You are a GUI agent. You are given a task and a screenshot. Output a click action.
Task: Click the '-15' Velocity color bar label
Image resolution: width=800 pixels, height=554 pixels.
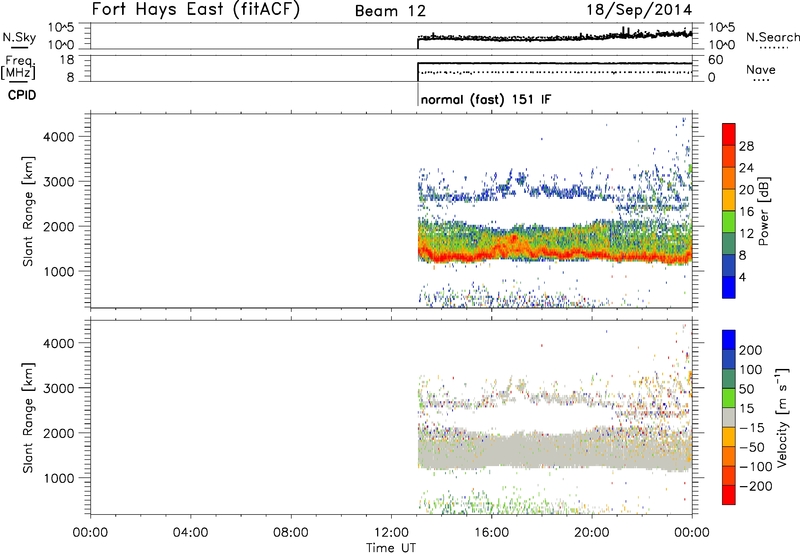click(x=752, y=428)
